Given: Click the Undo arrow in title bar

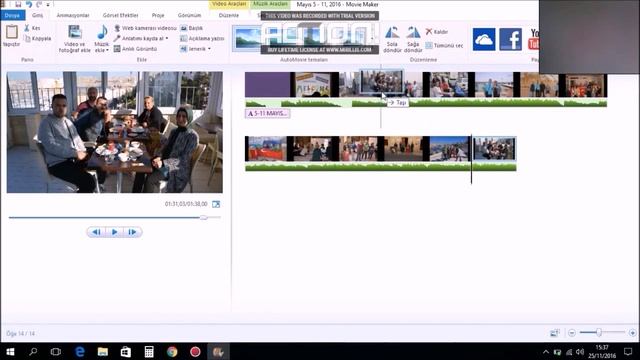Looking at the screenshot, I should tap(29, 4).
